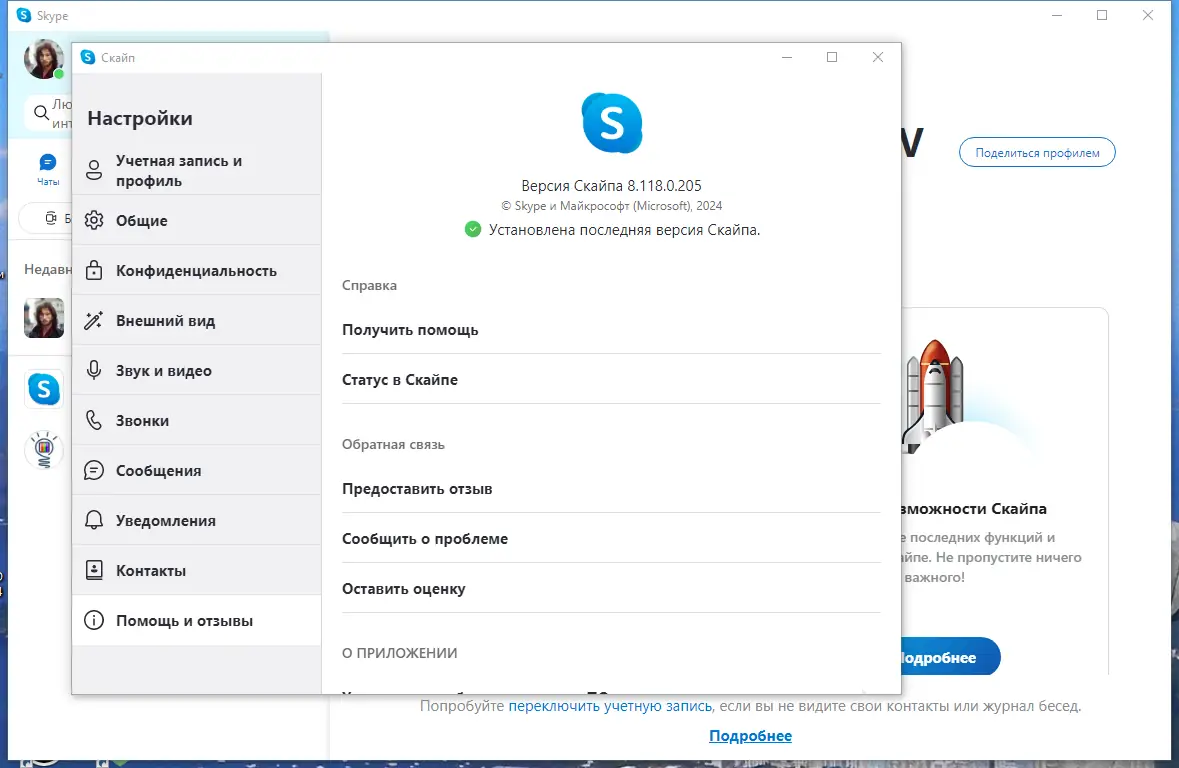Image resolution: width=1179 pixels, height=768 pixels.
Task: Click the blue 'Подробнее' button on card
Action: [950, 657]
